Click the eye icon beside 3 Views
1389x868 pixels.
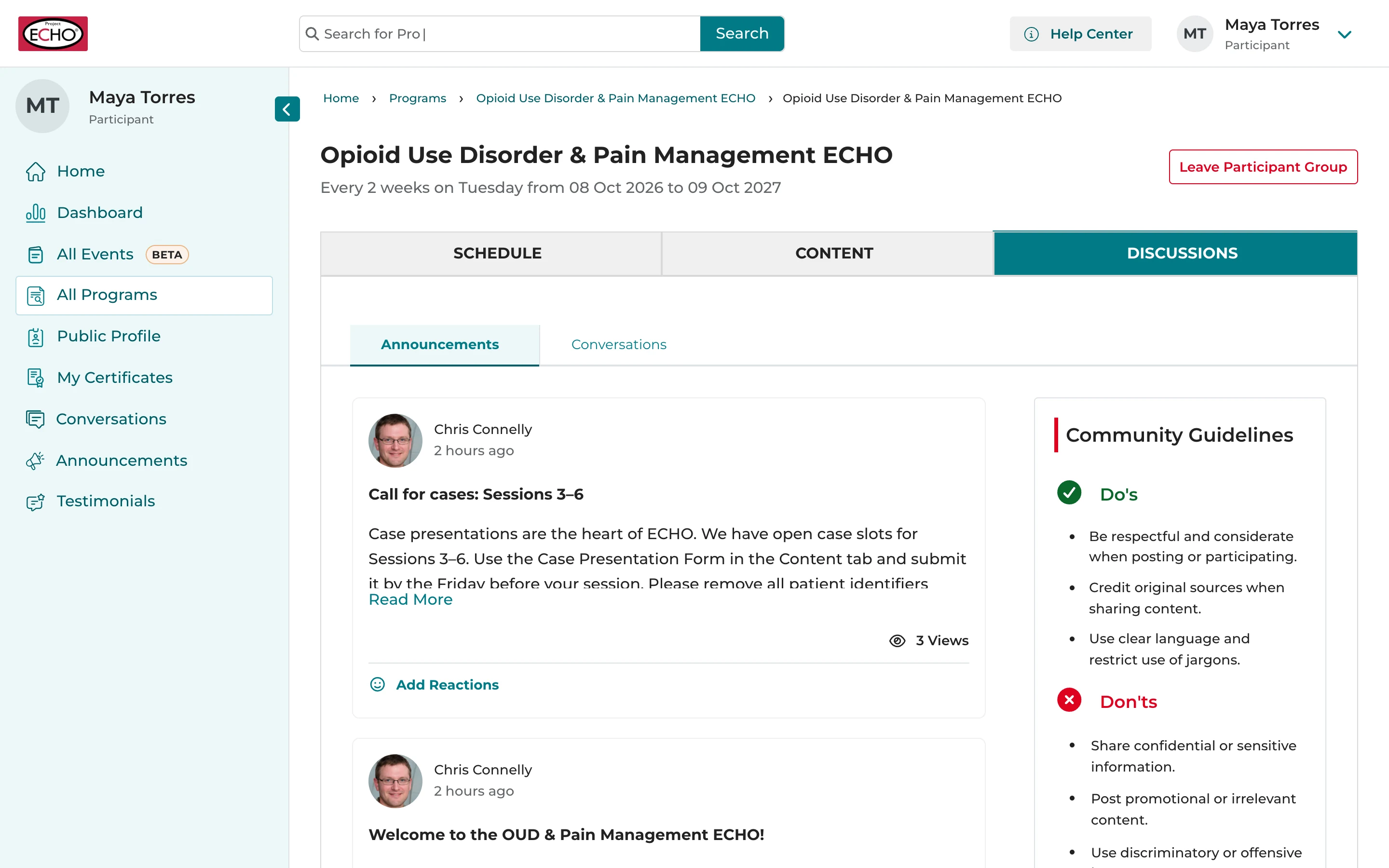click(897, 641)
